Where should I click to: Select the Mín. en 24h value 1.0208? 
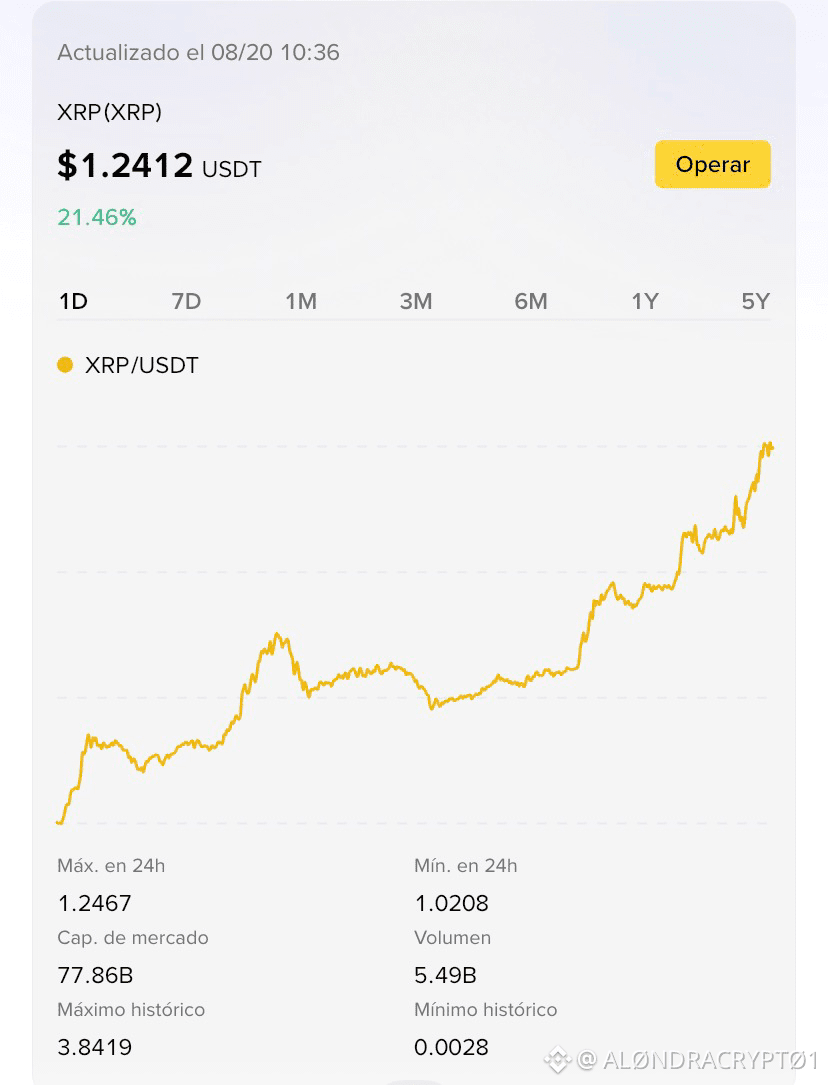(451, 903)
